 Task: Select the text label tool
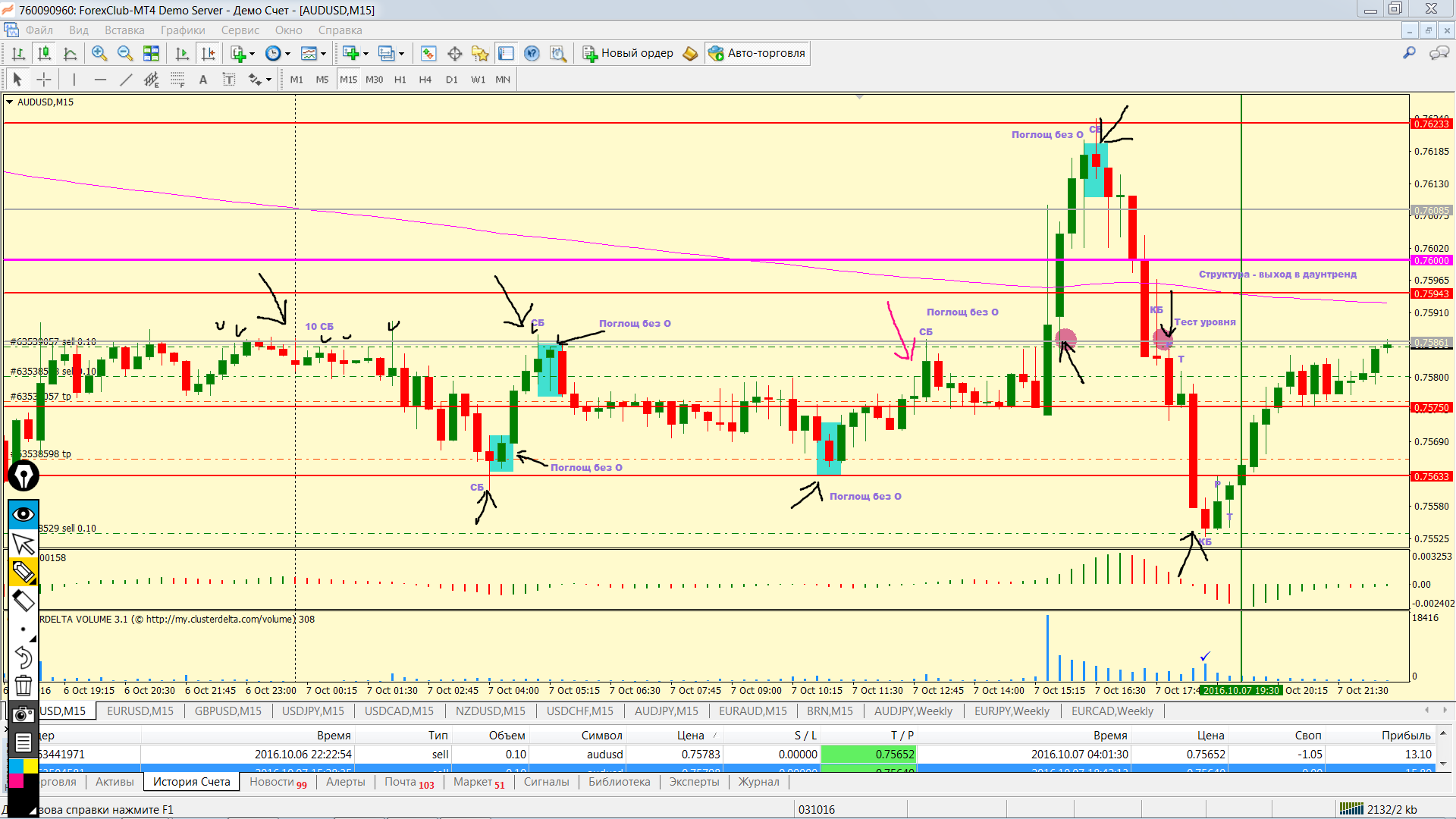pyautogui.click(x=229, y=80)
